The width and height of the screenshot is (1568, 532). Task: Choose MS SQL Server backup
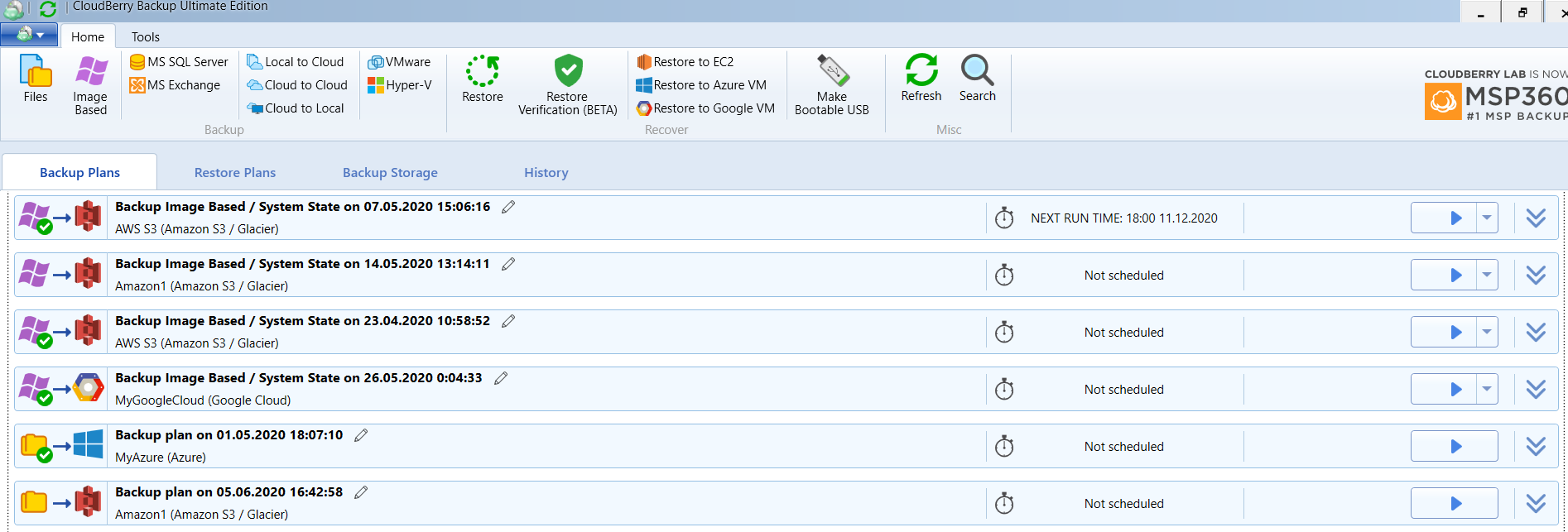179,62
